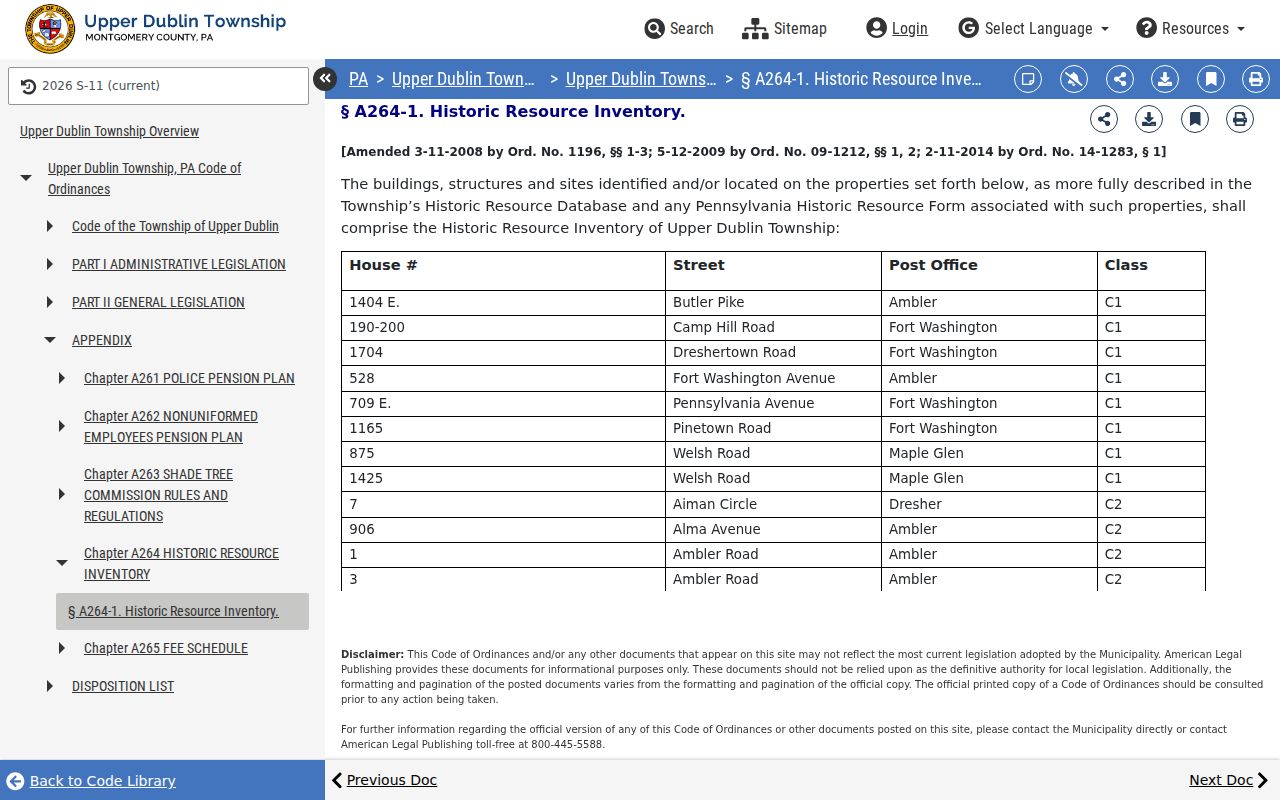Click the Login link
This screenshot has width=1280, height=800.
pos(897,28)
